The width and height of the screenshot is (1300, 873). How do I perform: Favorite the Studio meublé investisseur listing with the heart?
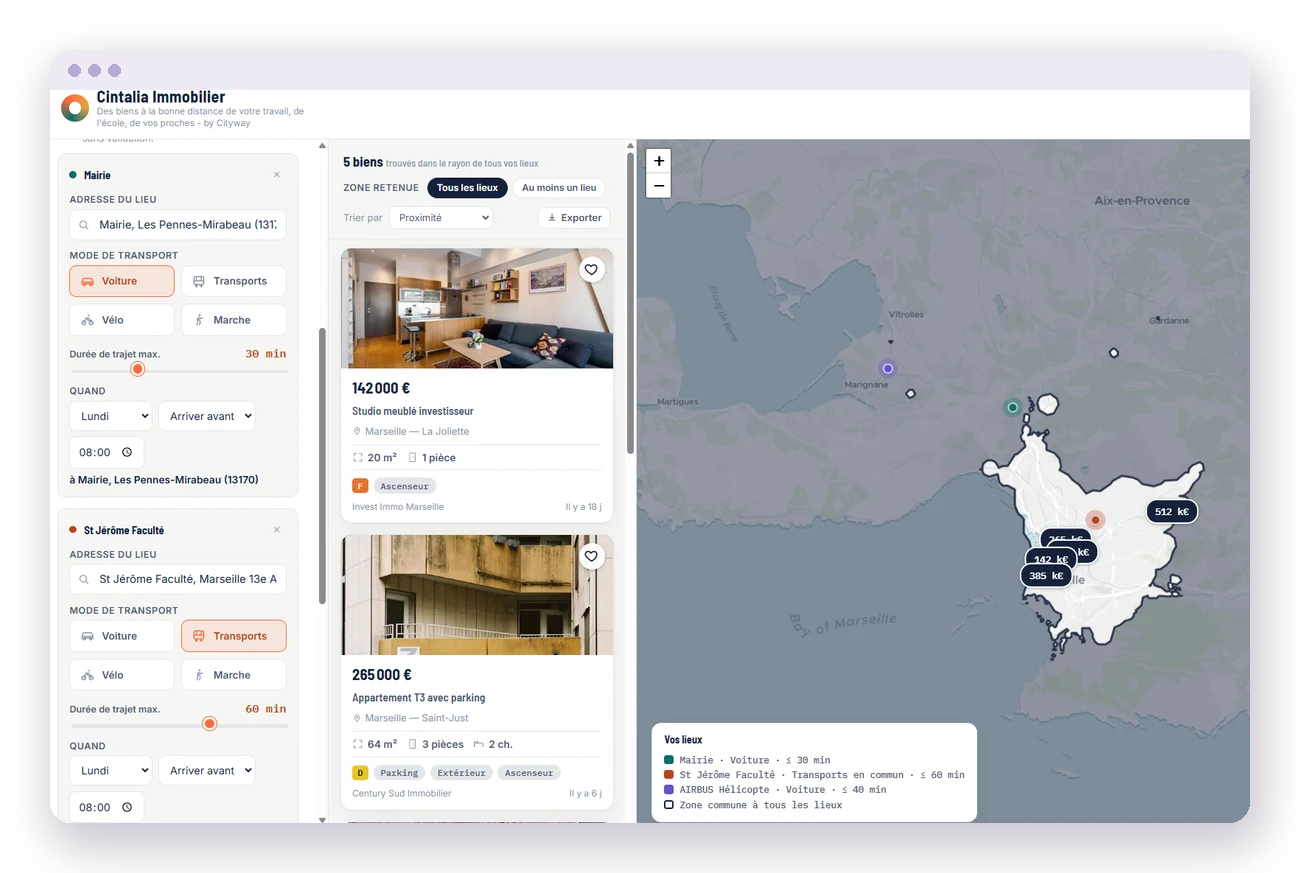tap(591, 269)
